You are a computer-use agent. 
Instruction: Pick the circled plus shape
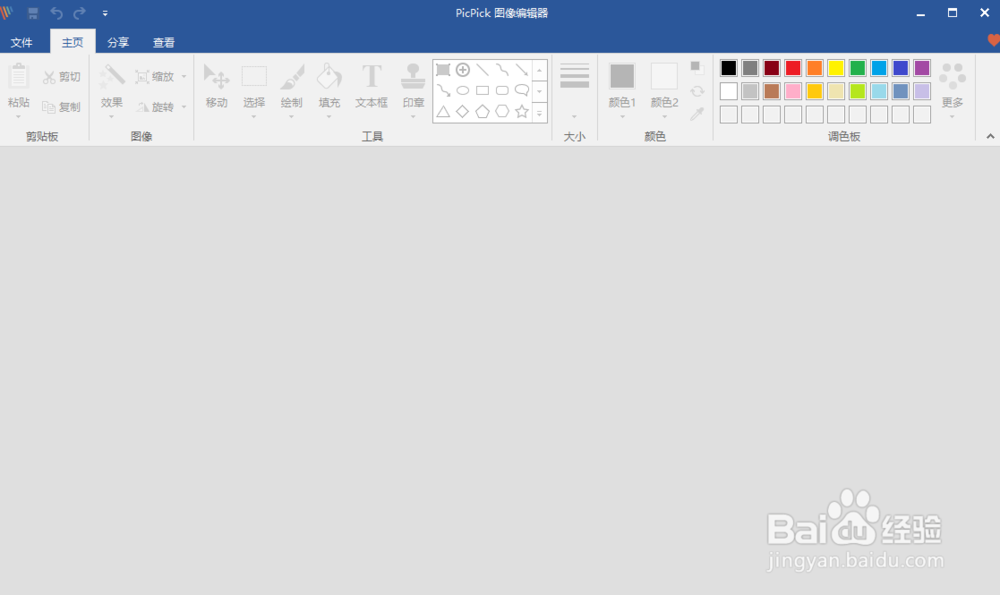463,70
